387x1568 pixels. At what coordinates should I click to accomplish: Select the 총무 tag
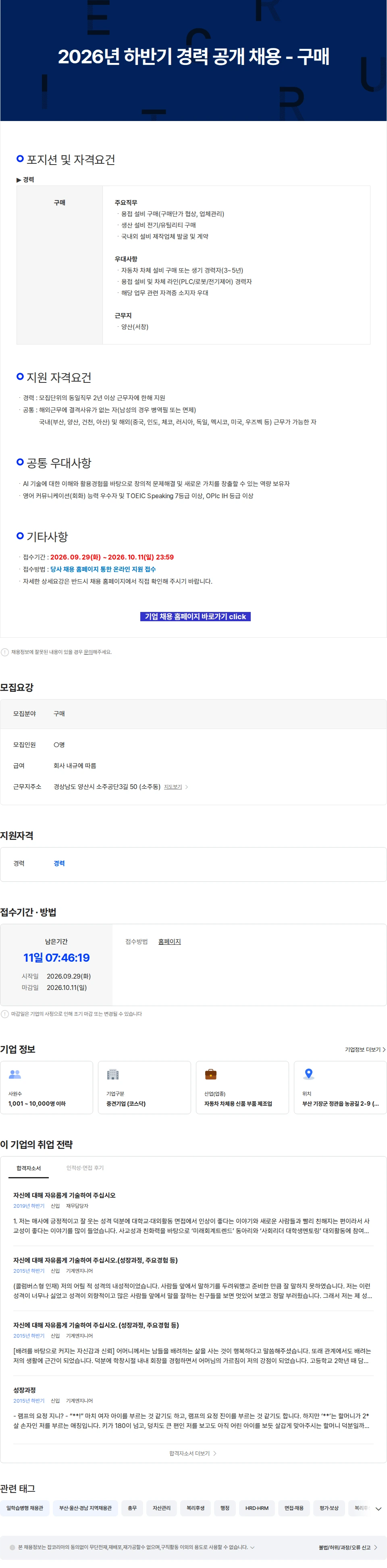pyautogui.click(x=132, y=1508)
